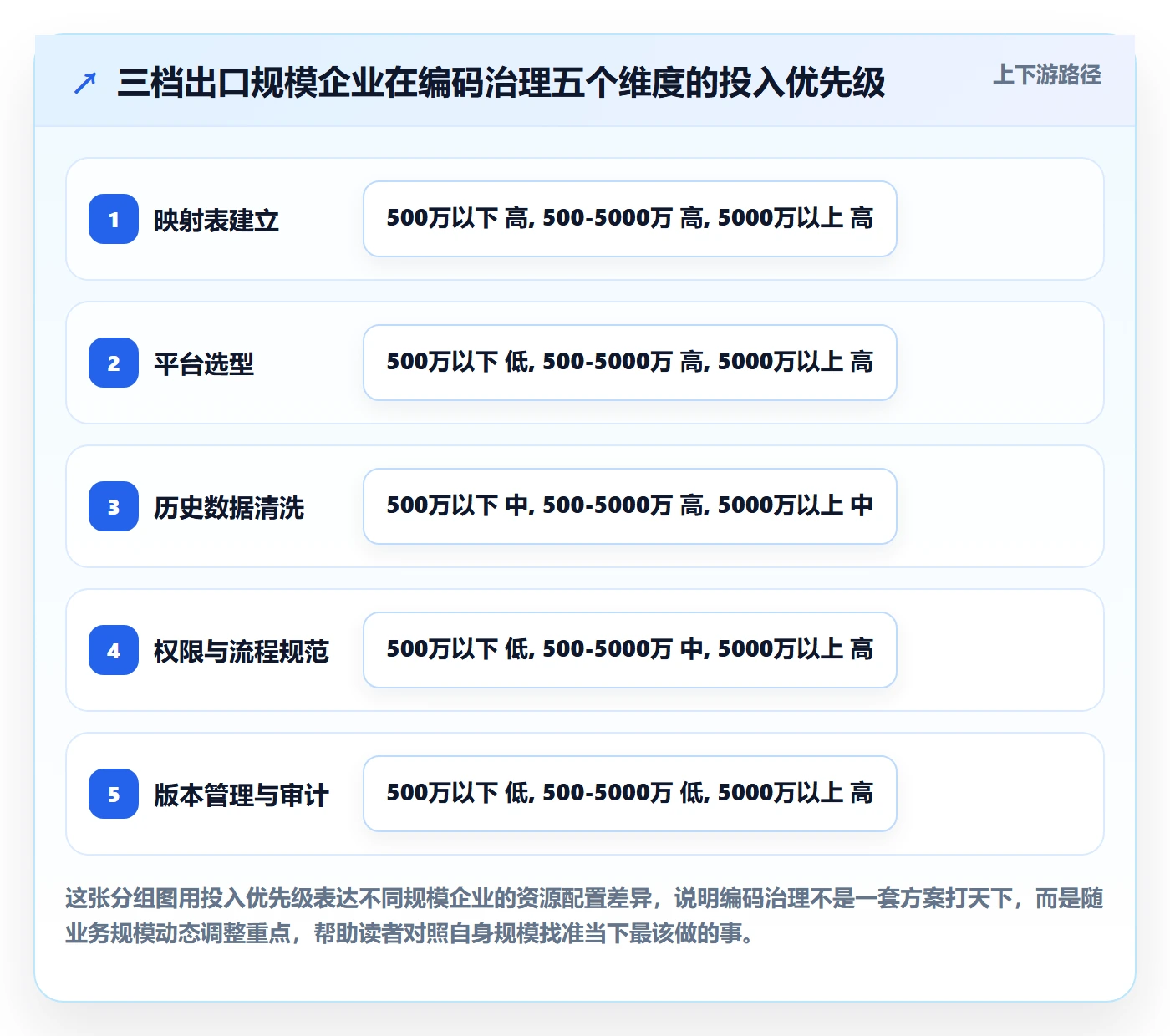
Task: Click the value box in the 历史数据清洗 row
Action: click(630, 506)
